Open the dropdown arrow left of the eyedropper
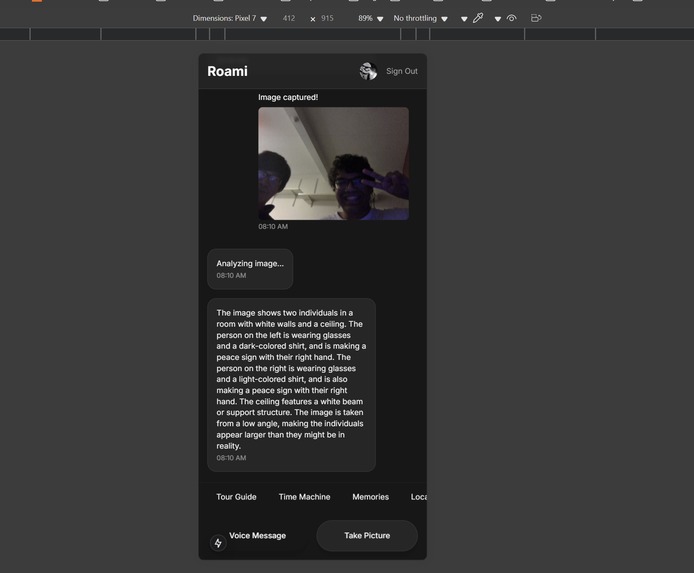The image size is (694, 573). 464,19
